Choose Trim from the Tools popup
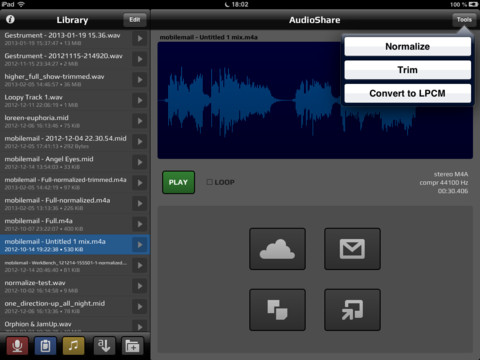The image size is (480, 360). click(407, 70)
